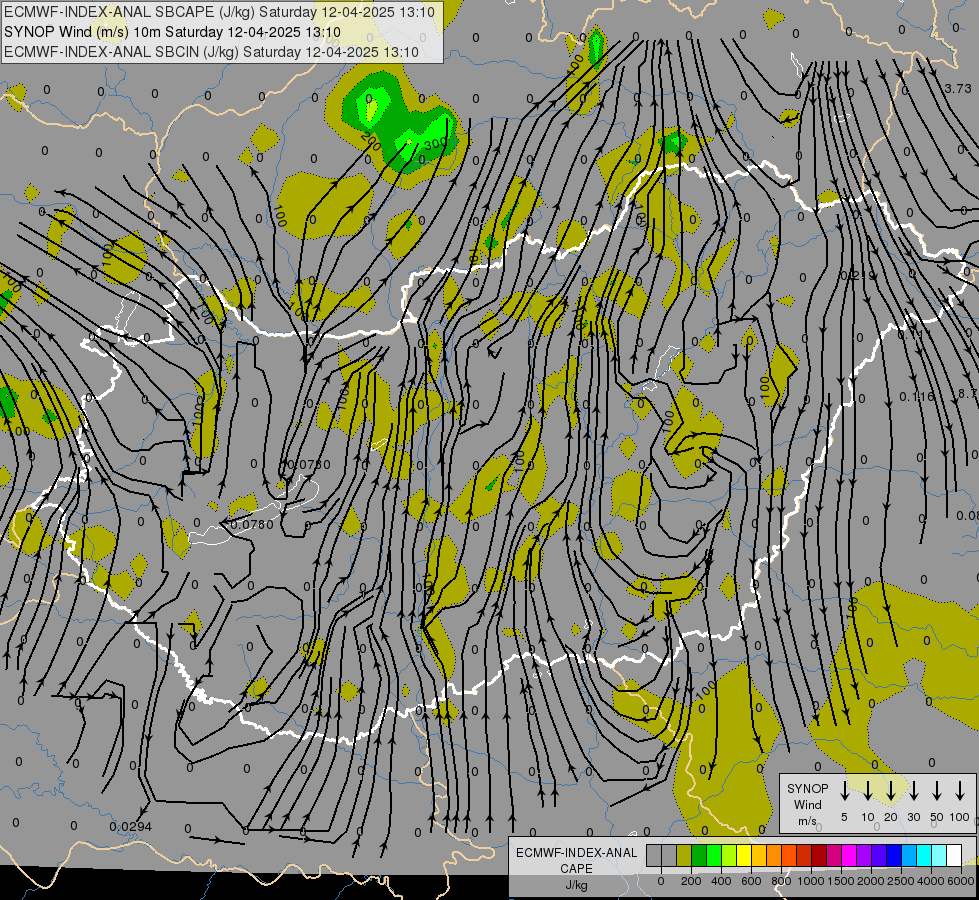Click the '200' tick label in CAPE legend
The height and width of the screenshot is (900, 979).
(x=691, y=881)
